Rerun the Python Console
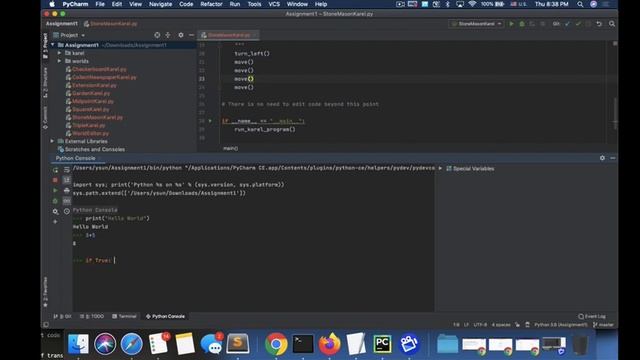Screen dimensions: 640x360 point(55,170)
